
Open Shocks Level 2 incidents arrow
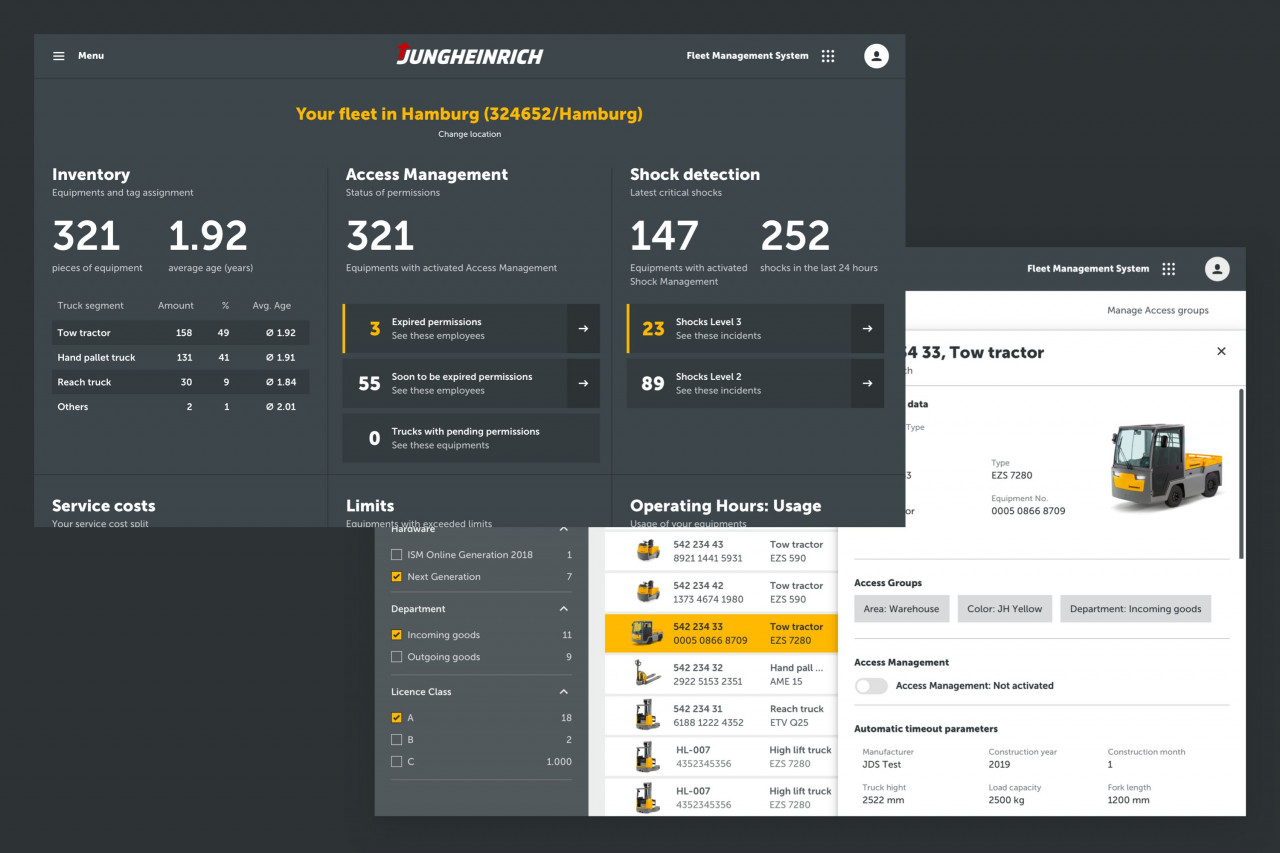tap(867, 384)
